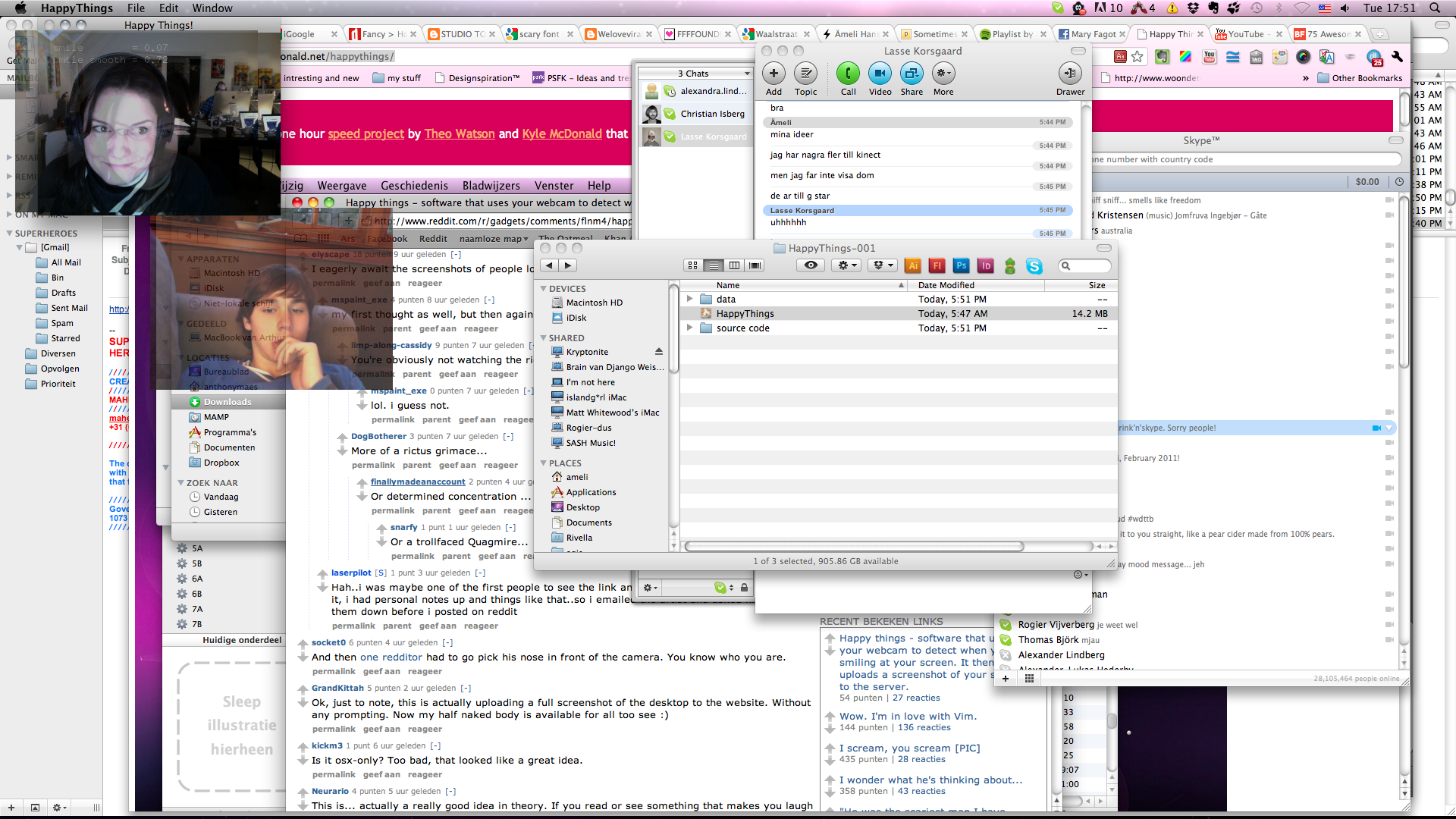Screen dimensions: 1456x819
Task: Open the 3 Chats dropdown
Action: (695, 74)
